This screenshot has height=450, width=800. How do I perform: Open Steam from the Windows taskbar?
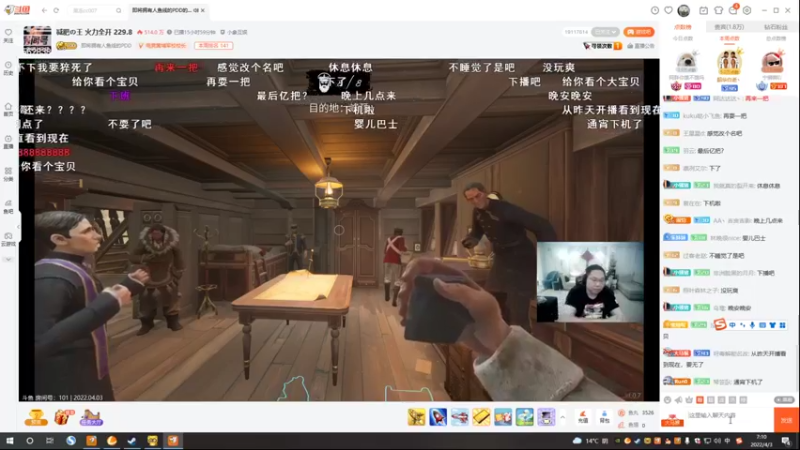tap(132, 441)
